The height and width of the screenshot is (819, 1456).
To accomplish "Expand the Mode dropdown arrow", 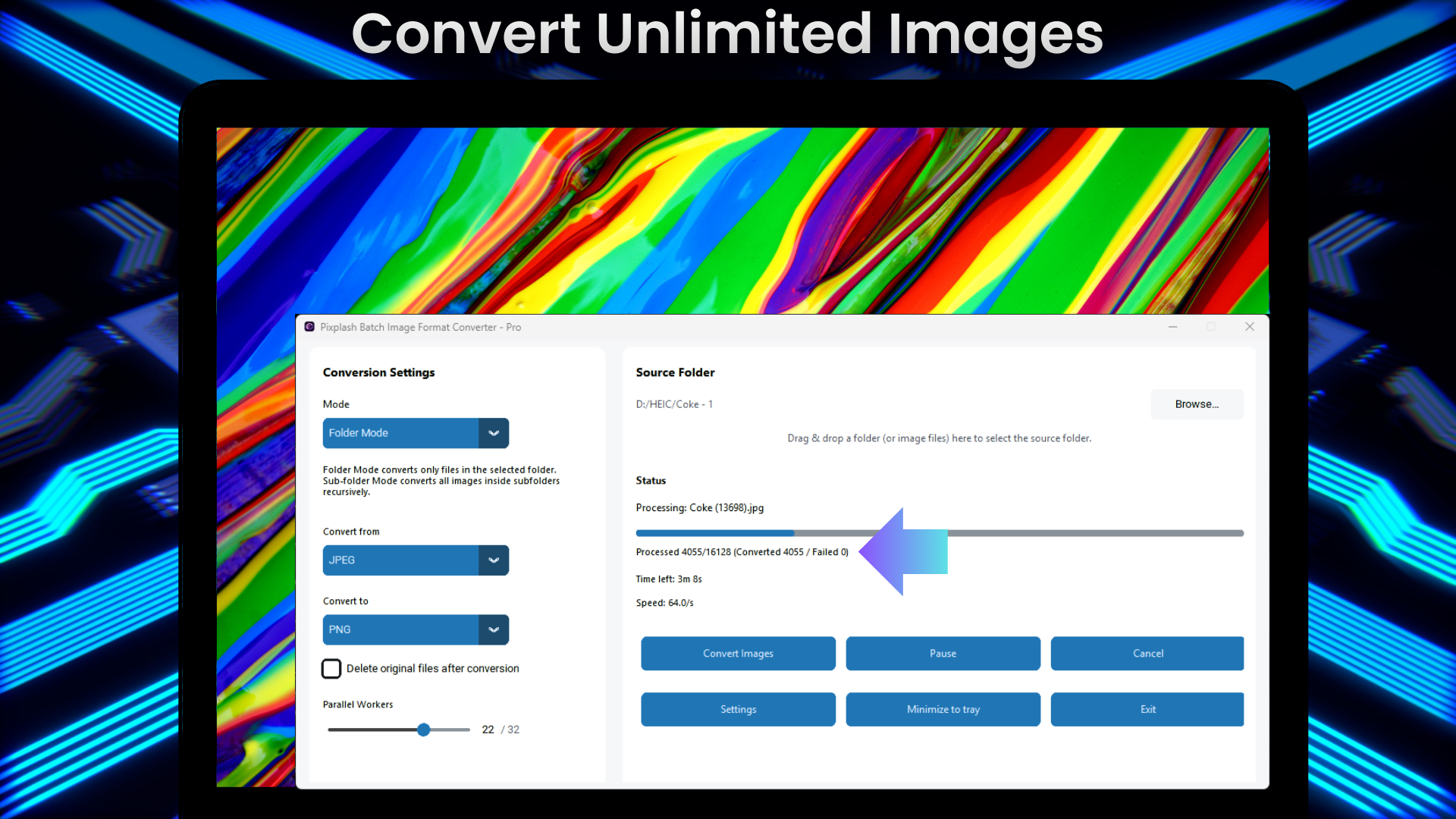I will (x=494, y=433).
